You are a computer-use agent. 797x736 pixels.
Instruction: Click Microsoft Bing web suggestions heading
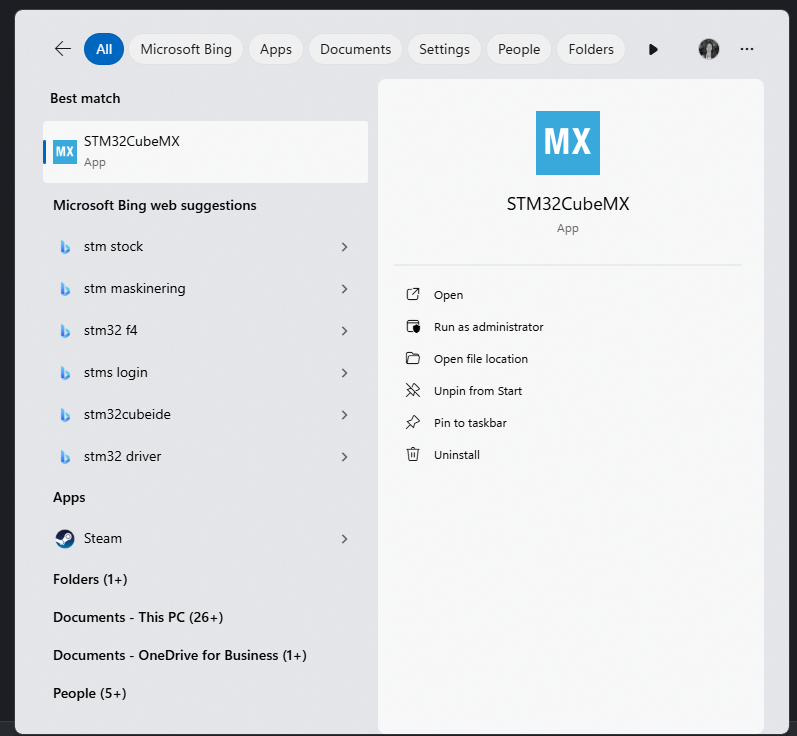tap(155, 205)
